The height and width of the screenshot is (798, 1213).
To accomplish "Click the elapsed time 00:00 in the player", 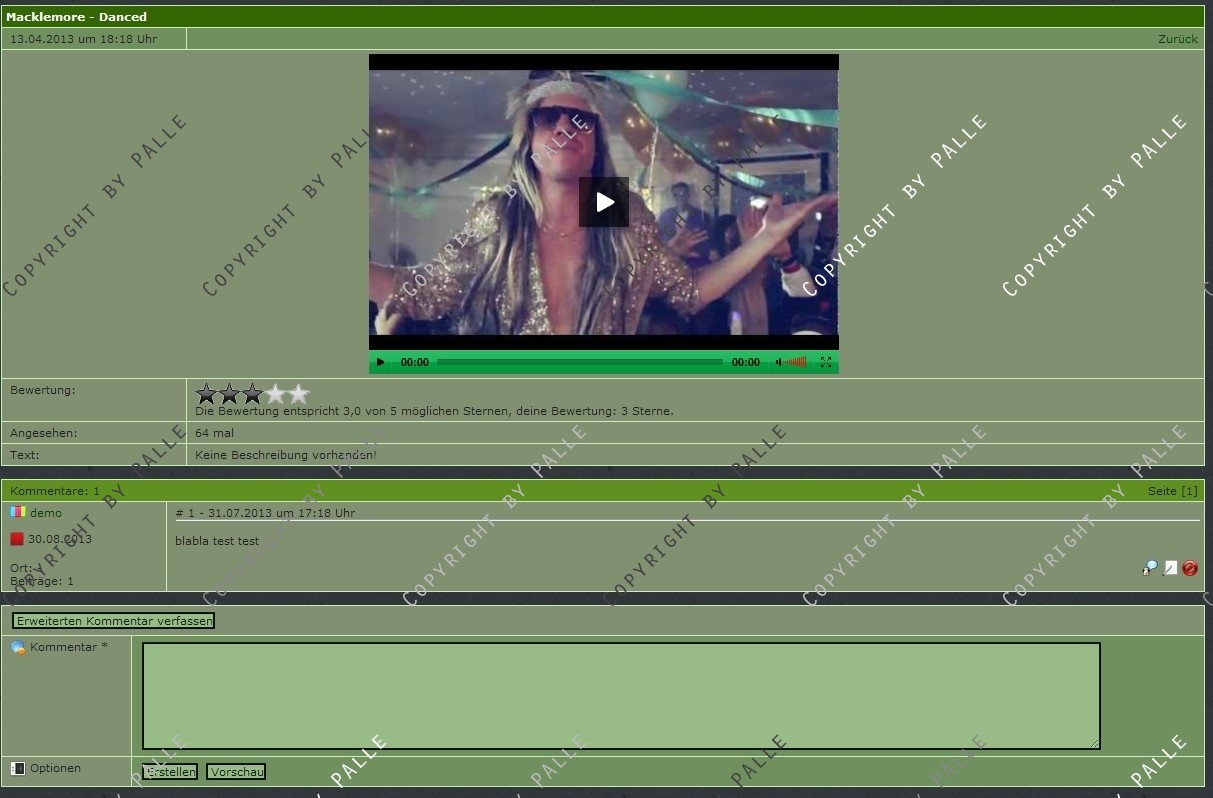I will (x=415, y=362).
